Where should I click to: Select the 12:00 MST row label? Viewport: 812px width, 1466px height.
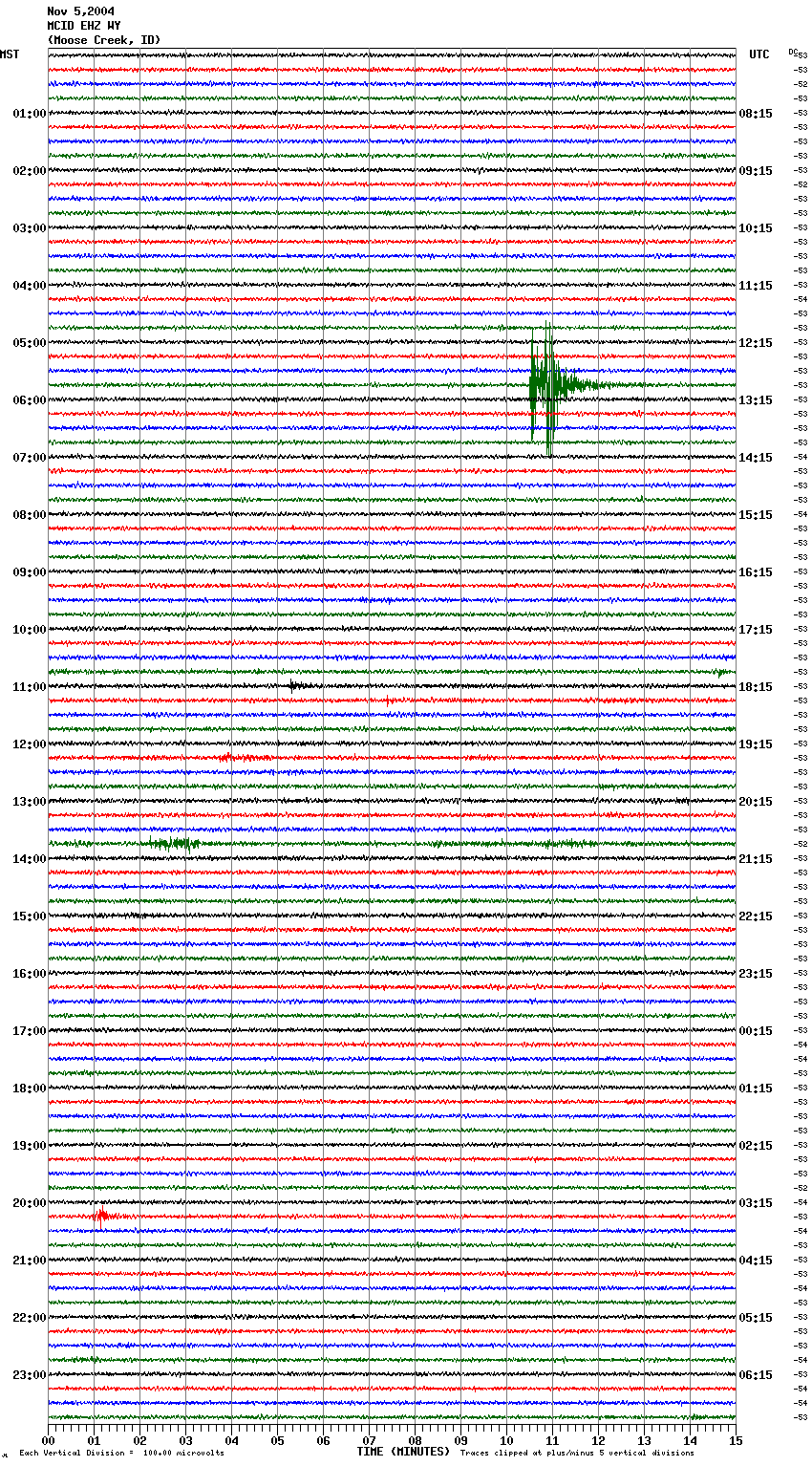pos(30,744)
